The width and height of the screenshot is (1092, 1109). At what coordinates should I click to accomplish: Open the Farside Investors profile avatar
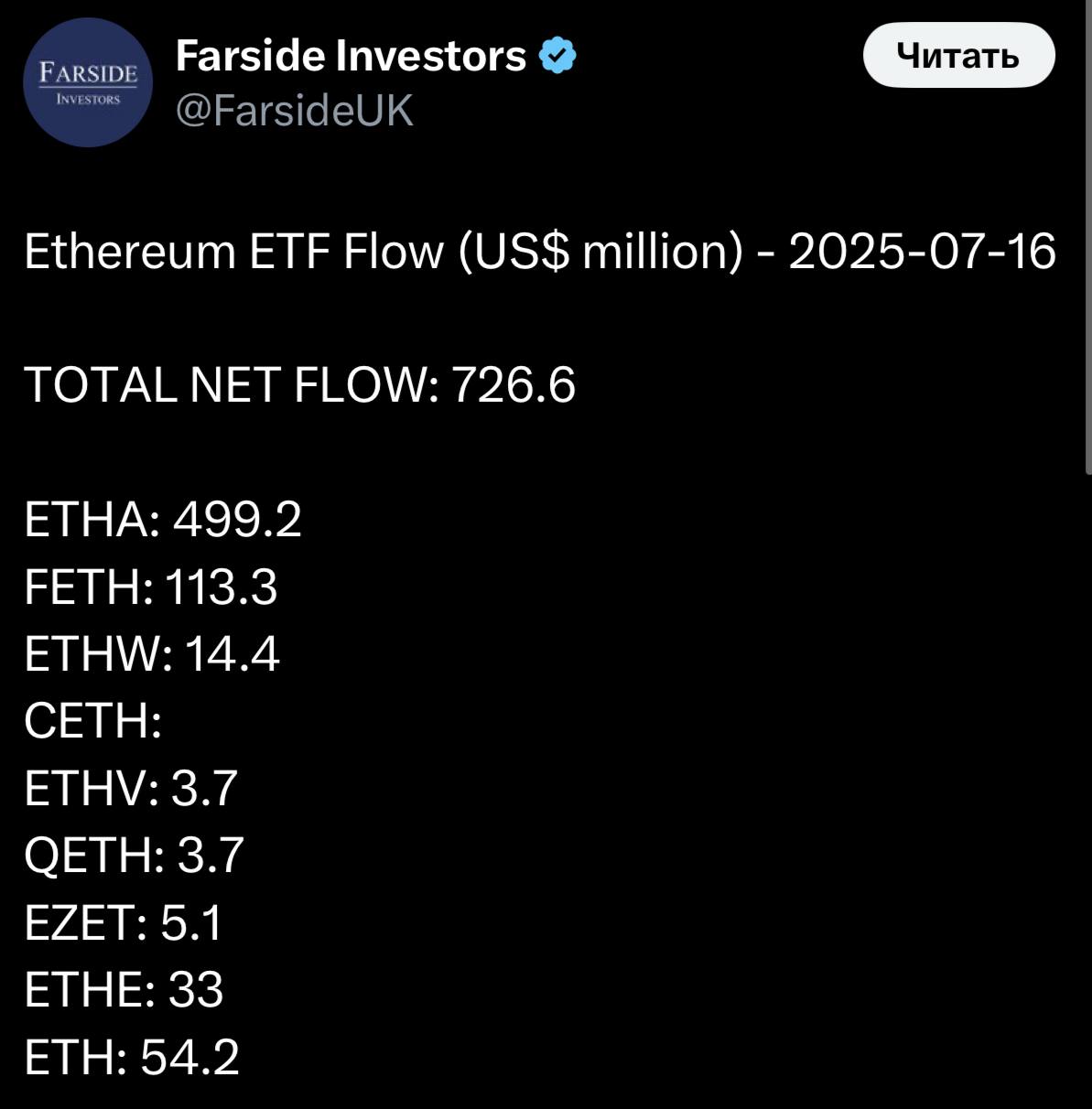click(x=87, y=83)
